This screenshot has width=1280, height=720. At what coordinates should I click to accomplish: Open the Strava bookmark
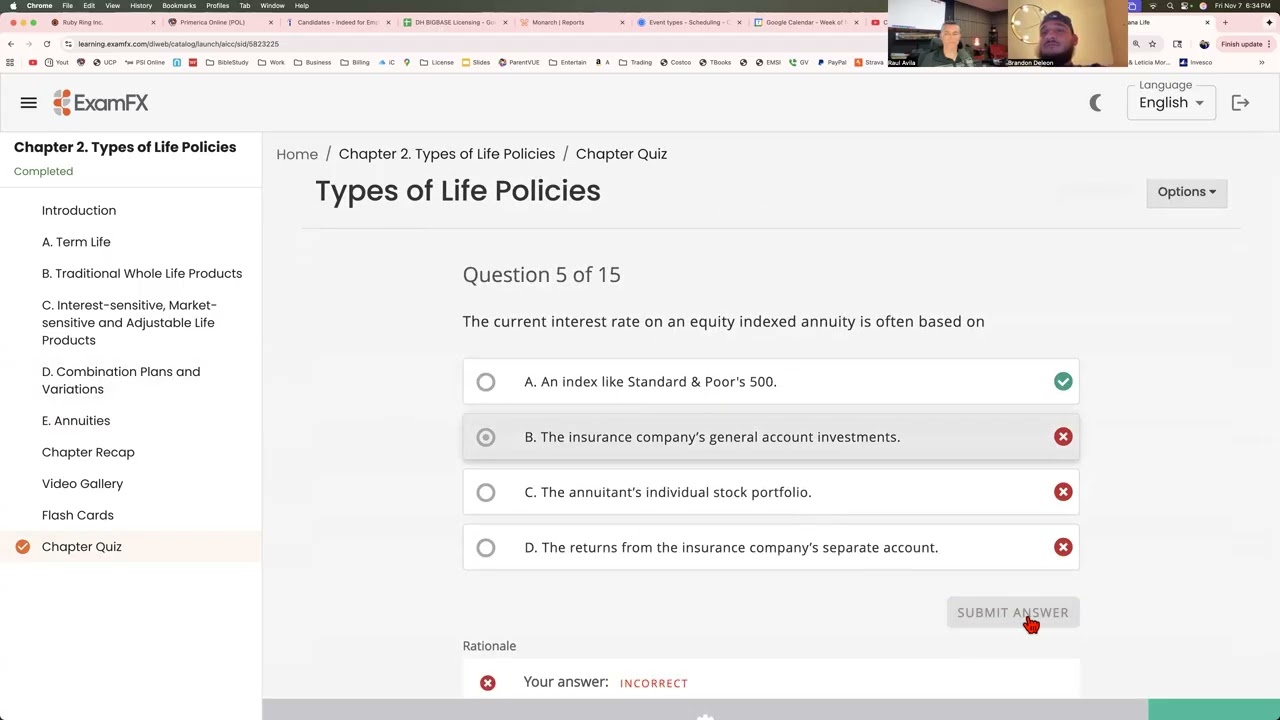[869, 62]
